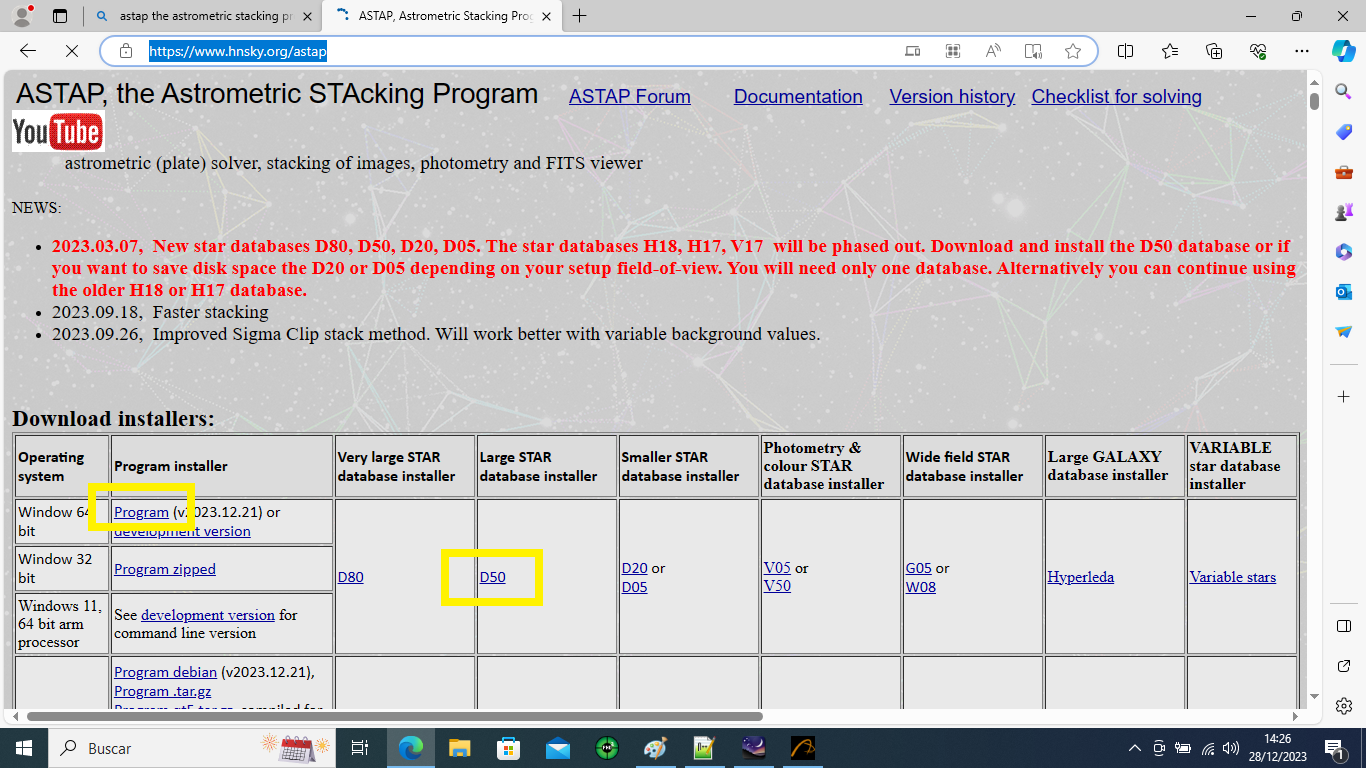The height and width of the screenshot is (768, 1366).
Task: Open the Favorites list icon
Action: click(1170, 51)
